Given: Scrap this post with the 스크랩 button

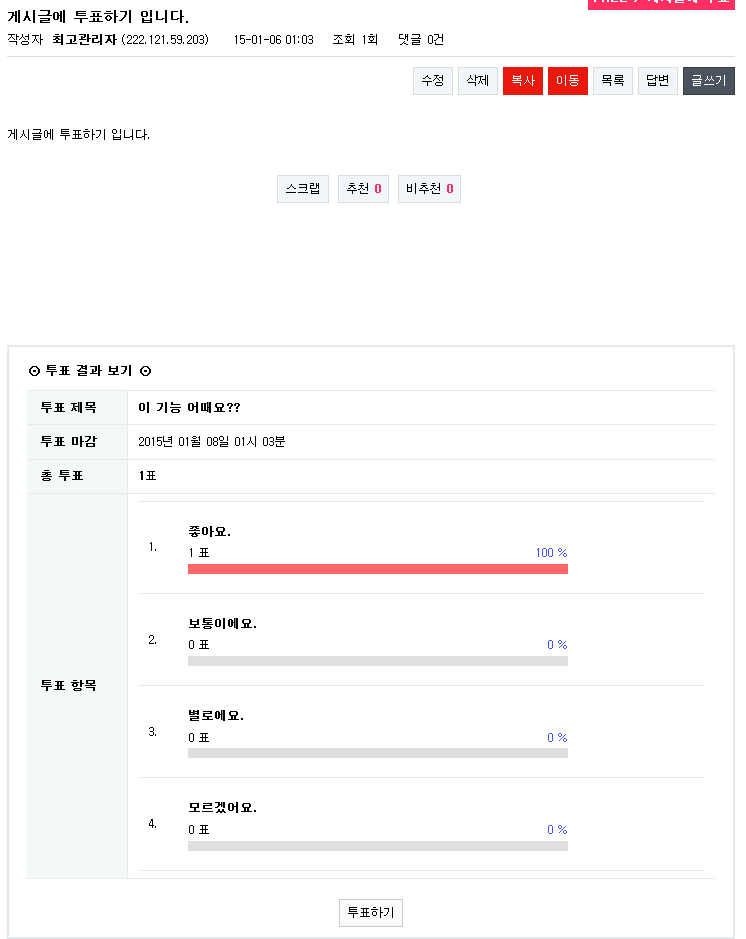Looking at the screenshot, I should click(x=303, y=189).
